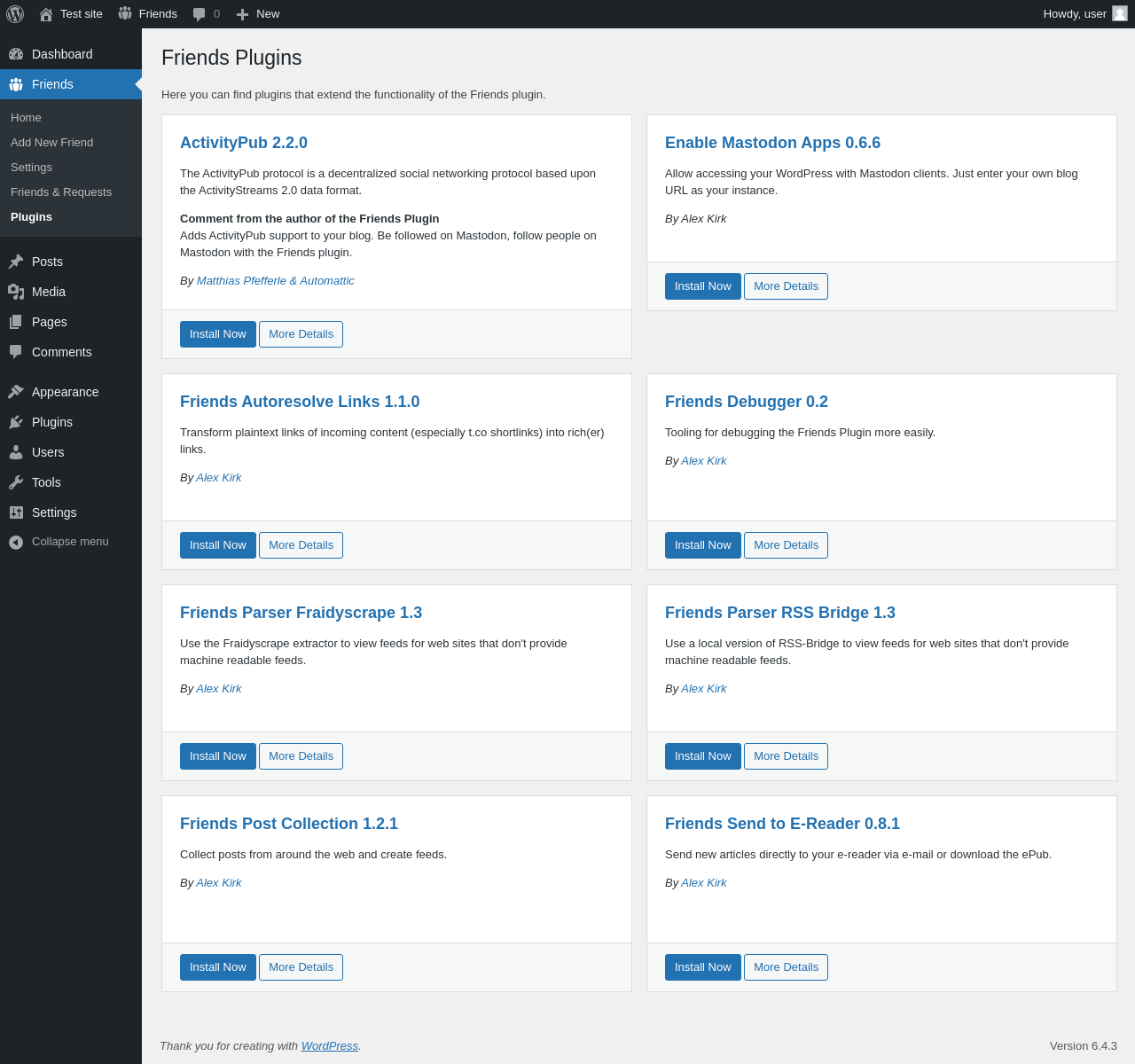Viewport: 1135px width, 1064px height.
Task: Install Enable Mastodon Apps plugin
Action: pos(703,286)
